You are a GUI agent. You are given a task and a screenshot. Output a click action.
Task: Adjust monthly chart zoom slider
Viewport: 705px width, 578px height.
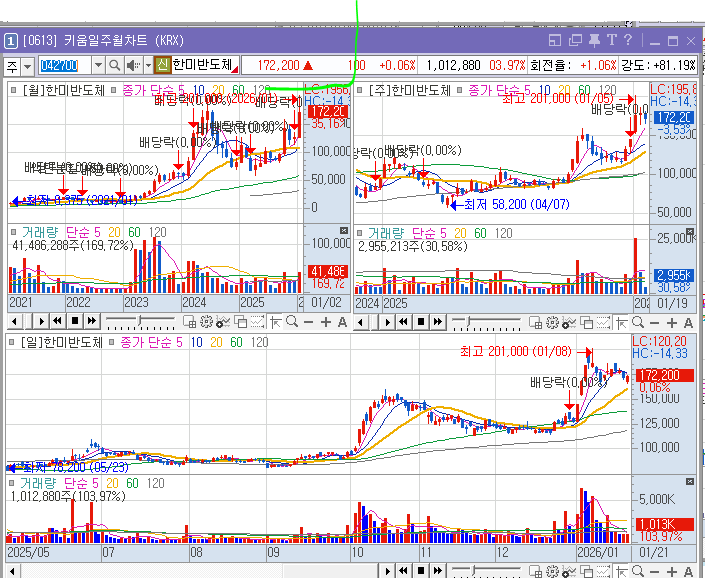pyautogui.click(x=140, y=321)
